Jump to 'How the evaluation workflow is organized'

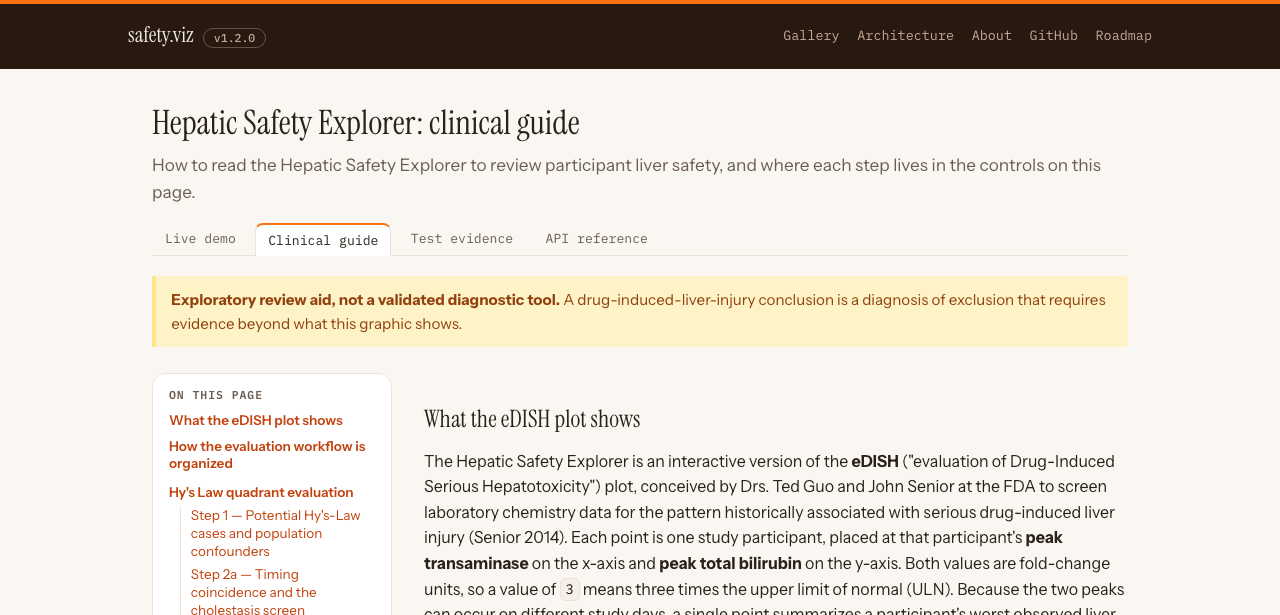(267, 455)
